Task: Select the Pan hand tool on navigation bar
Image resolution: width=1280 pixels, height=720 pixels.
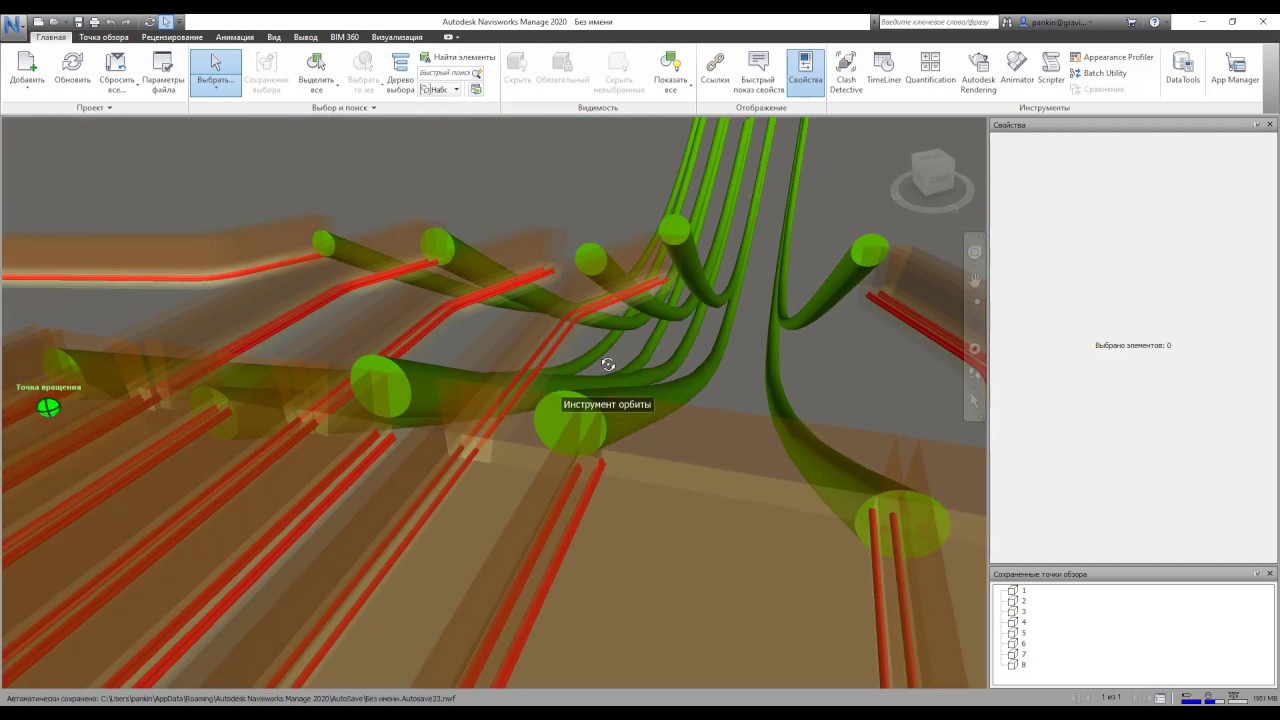Action: point(975,281)
